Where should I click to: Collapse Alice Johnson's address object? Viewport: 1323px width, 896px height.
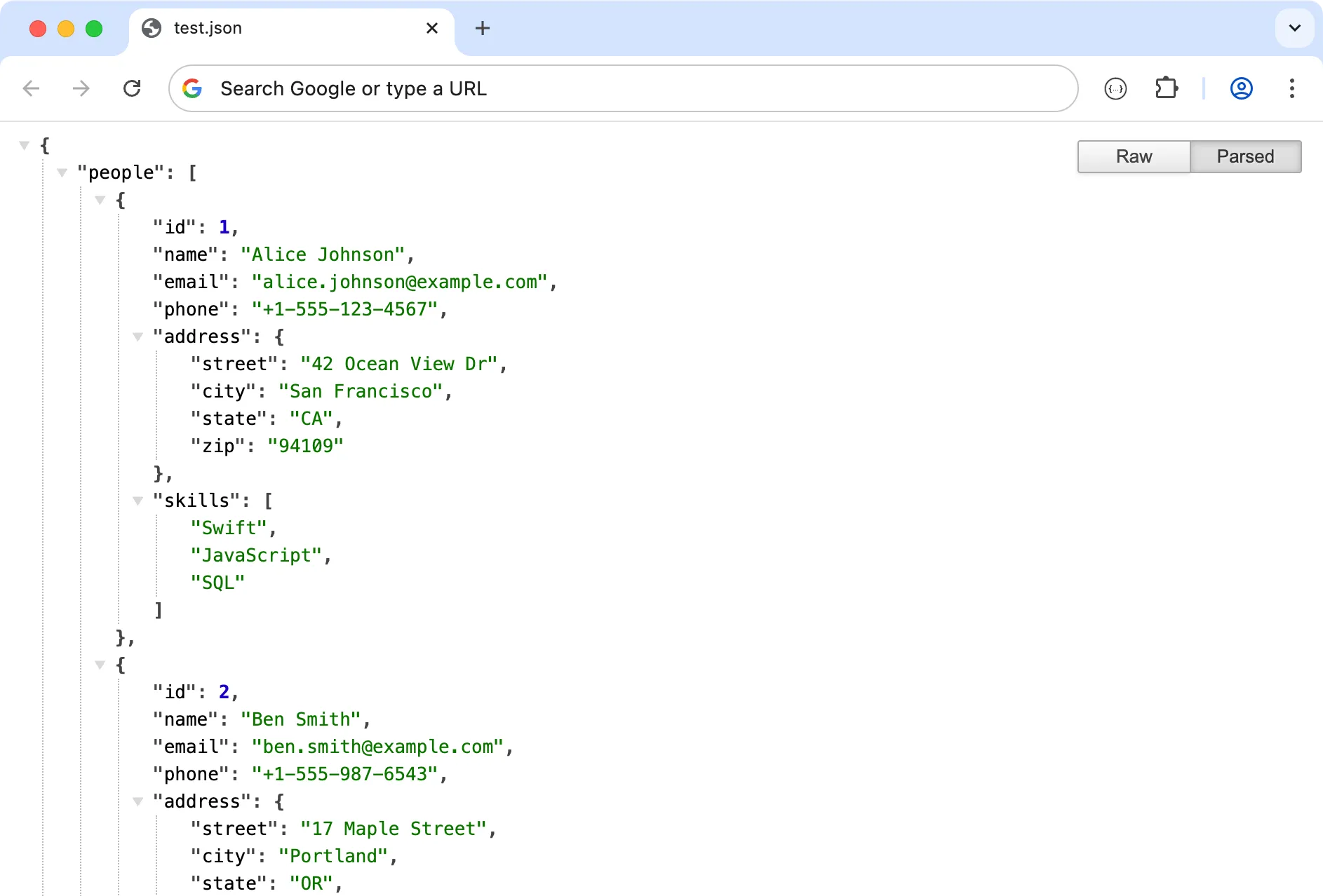pyautogui.click(x=137, y=336)
